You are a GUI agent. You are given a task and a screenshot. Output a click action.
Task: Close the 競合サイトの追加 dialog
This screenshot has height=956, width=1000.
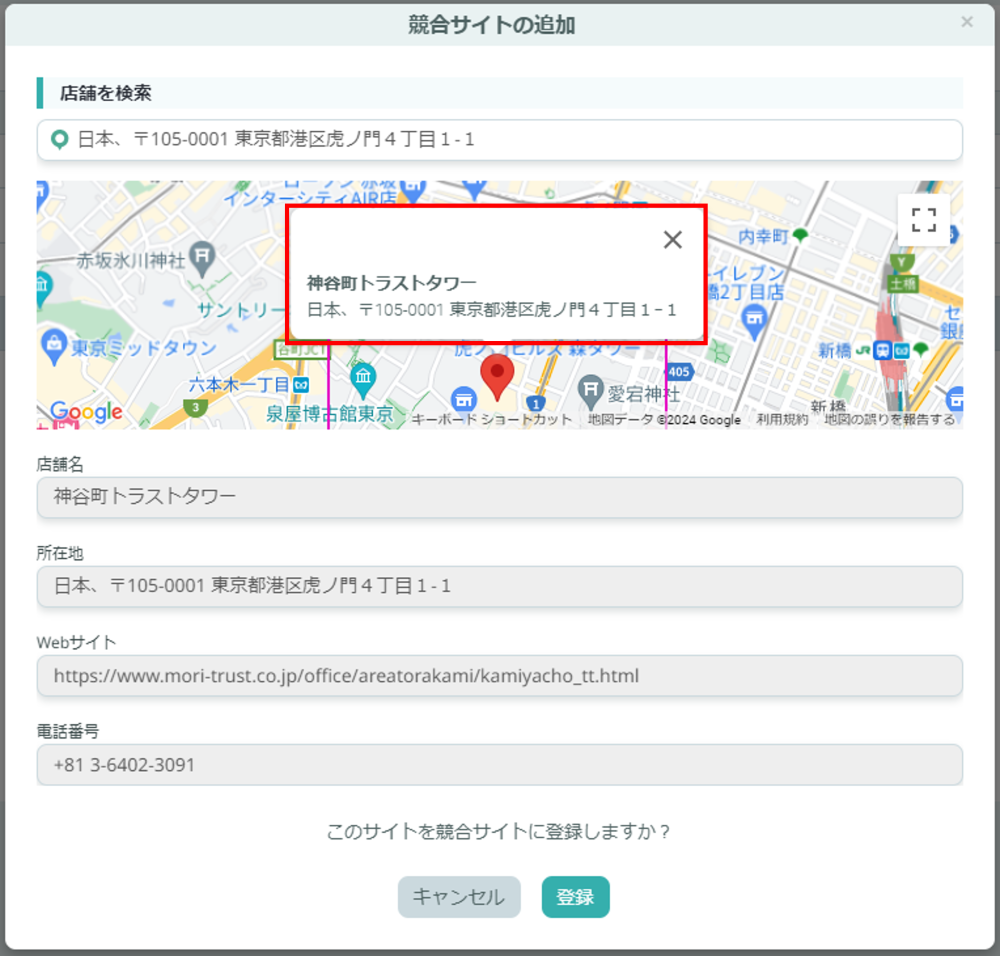coord(967,22)
